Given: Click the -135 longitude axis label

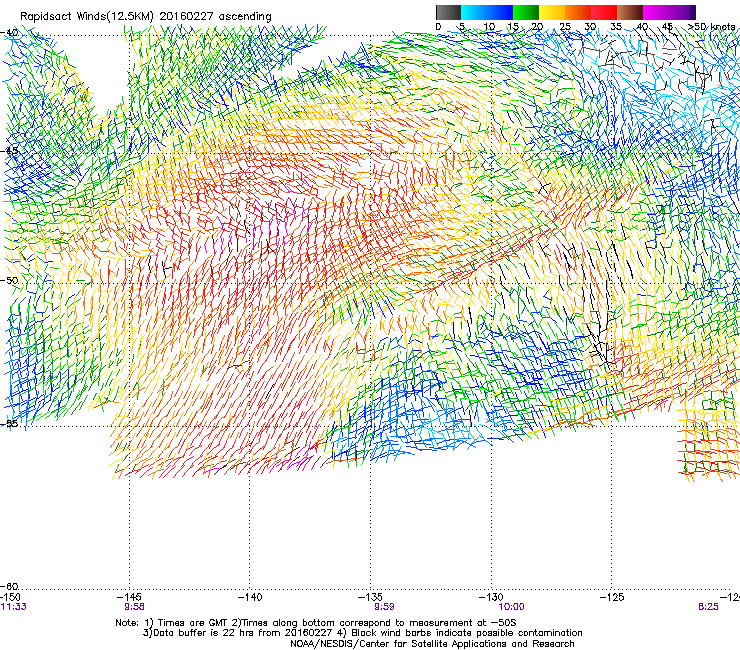Looking at the screenshot, I should coord(370,597).
